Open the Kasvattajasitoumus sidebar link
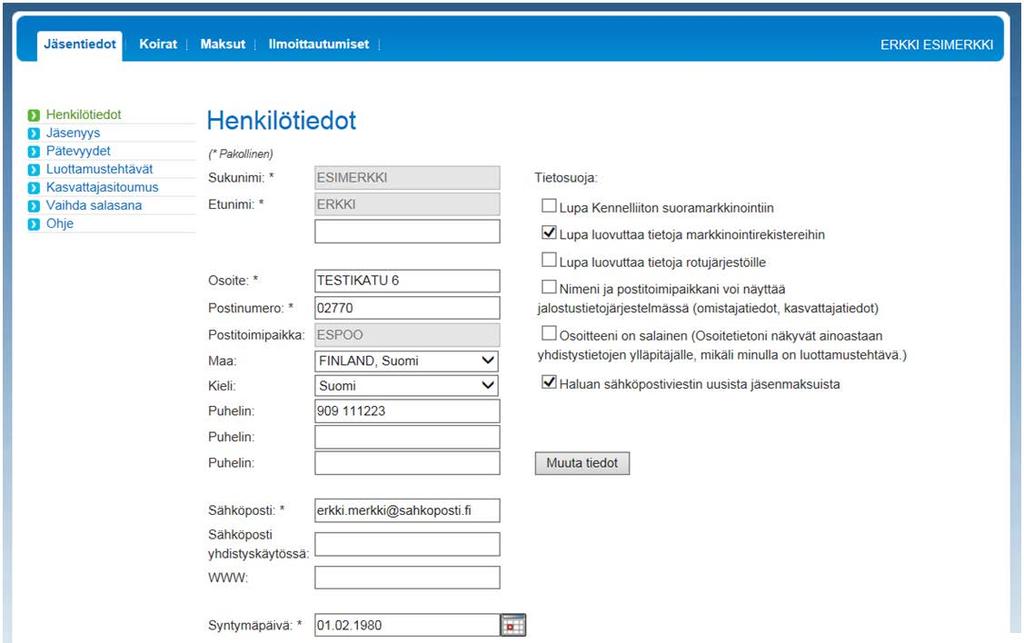Screen dimensions: 1024x643 pyautogui.click(x=102, y=187)
